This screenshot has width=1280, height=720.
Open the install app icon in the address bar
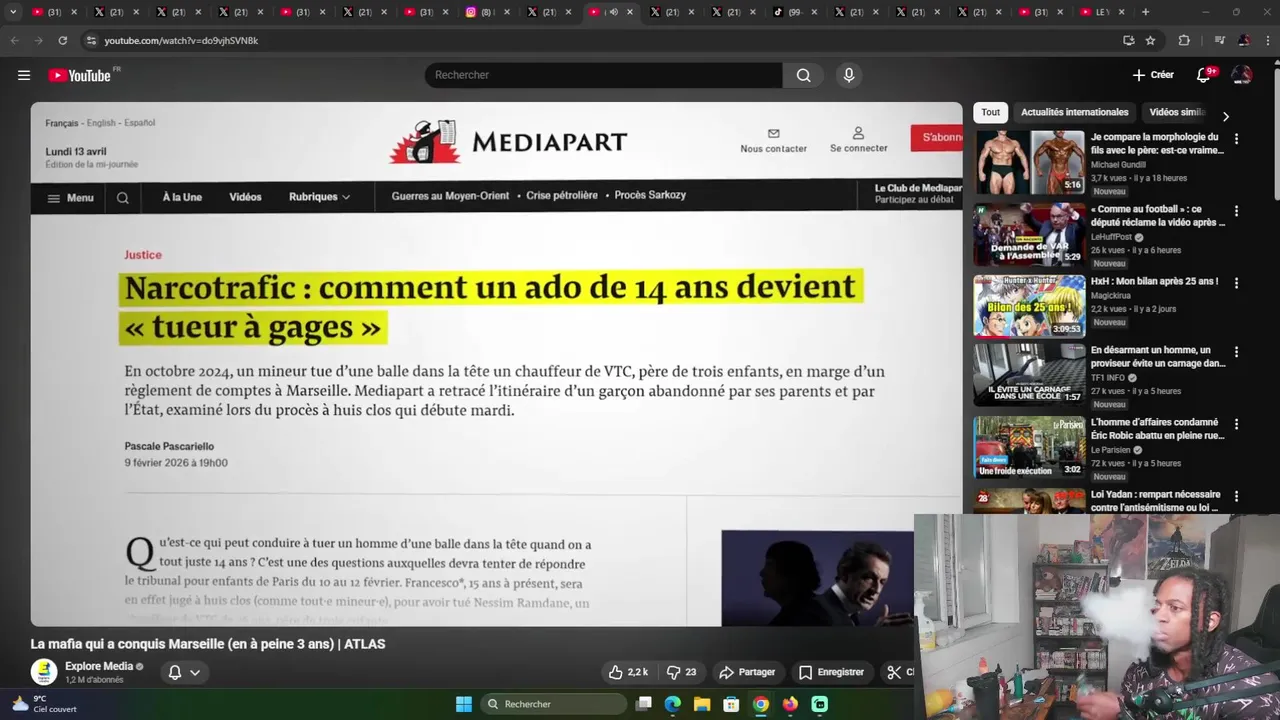tap(1128, 40)
